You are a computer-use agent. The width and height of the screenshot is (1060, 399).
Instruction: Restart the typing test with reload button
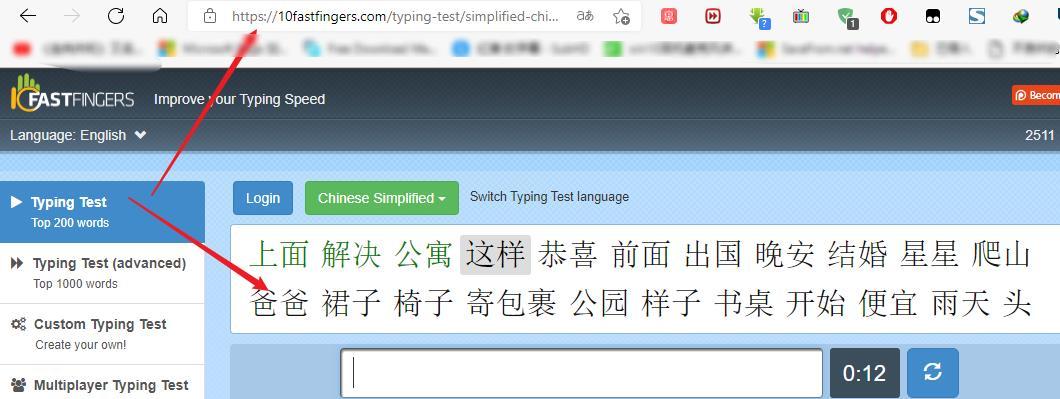(933, 372)
